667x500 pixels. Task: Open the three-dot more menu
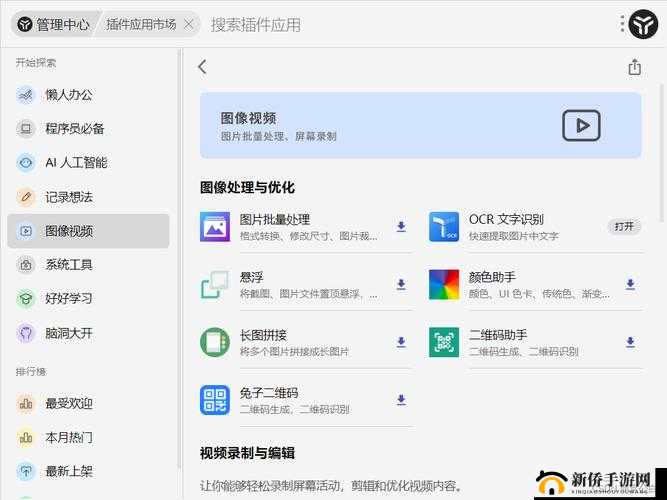coord(622,24)
